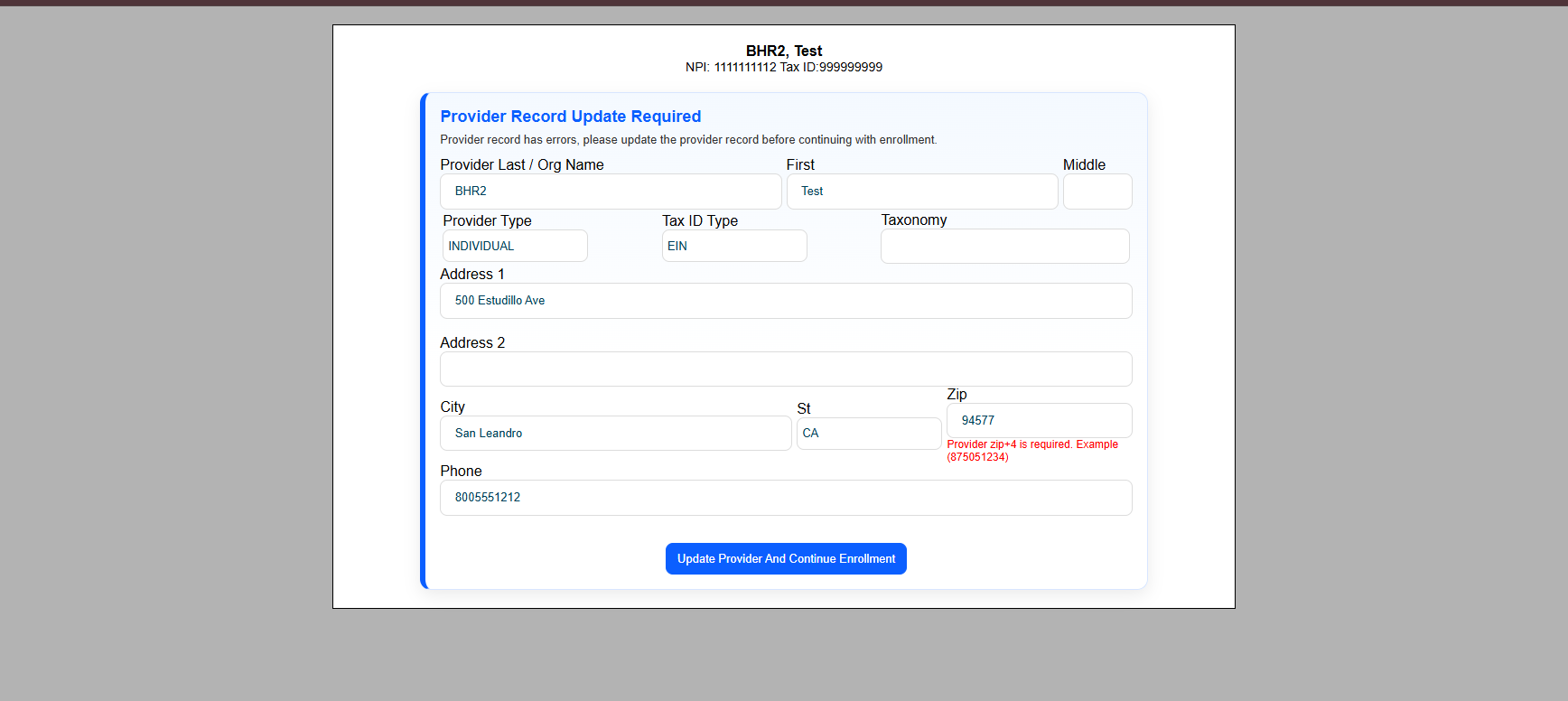Focus the First name input containing Test

(921, 192)
